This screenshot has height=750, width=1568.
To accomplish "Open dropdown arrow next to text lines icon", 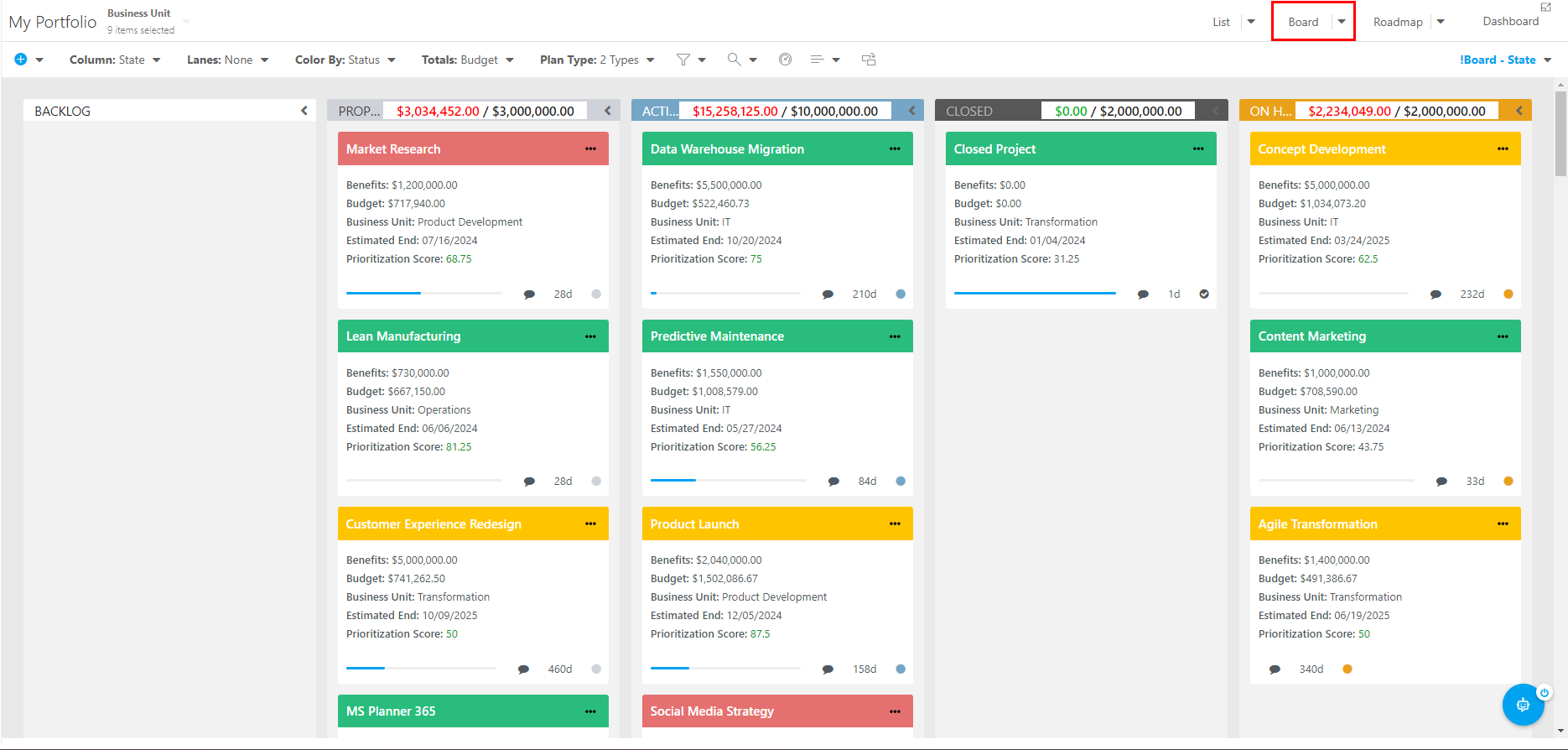I will pyautogui.click(x=836, y=60).
